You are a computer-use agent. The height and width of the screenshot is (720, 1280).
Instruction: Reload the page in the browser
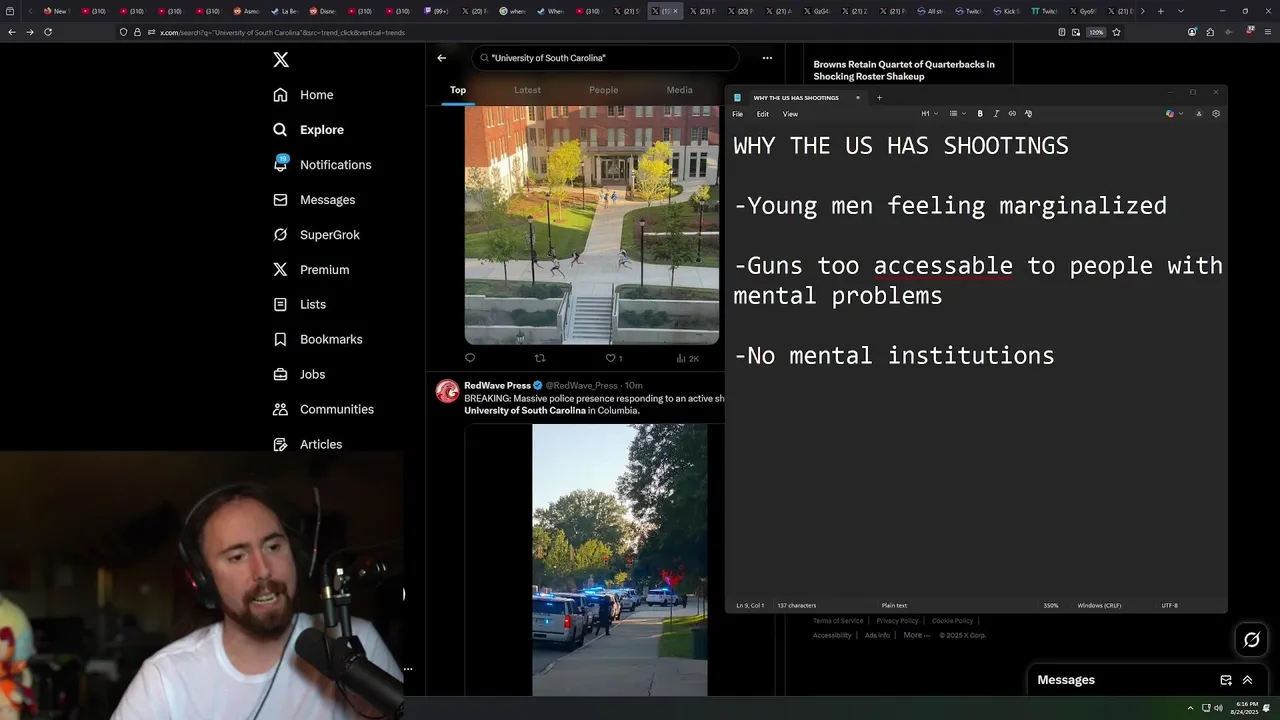coord(48,32)
